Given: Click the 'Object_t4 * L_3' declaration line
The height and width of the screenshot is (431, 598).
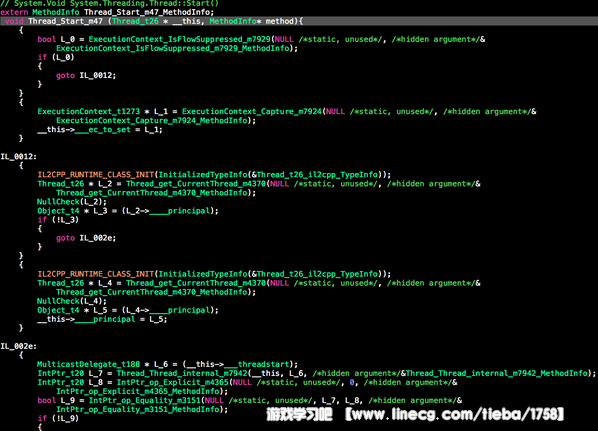Looking at the screenshot, I should click(x=128, y=211).
